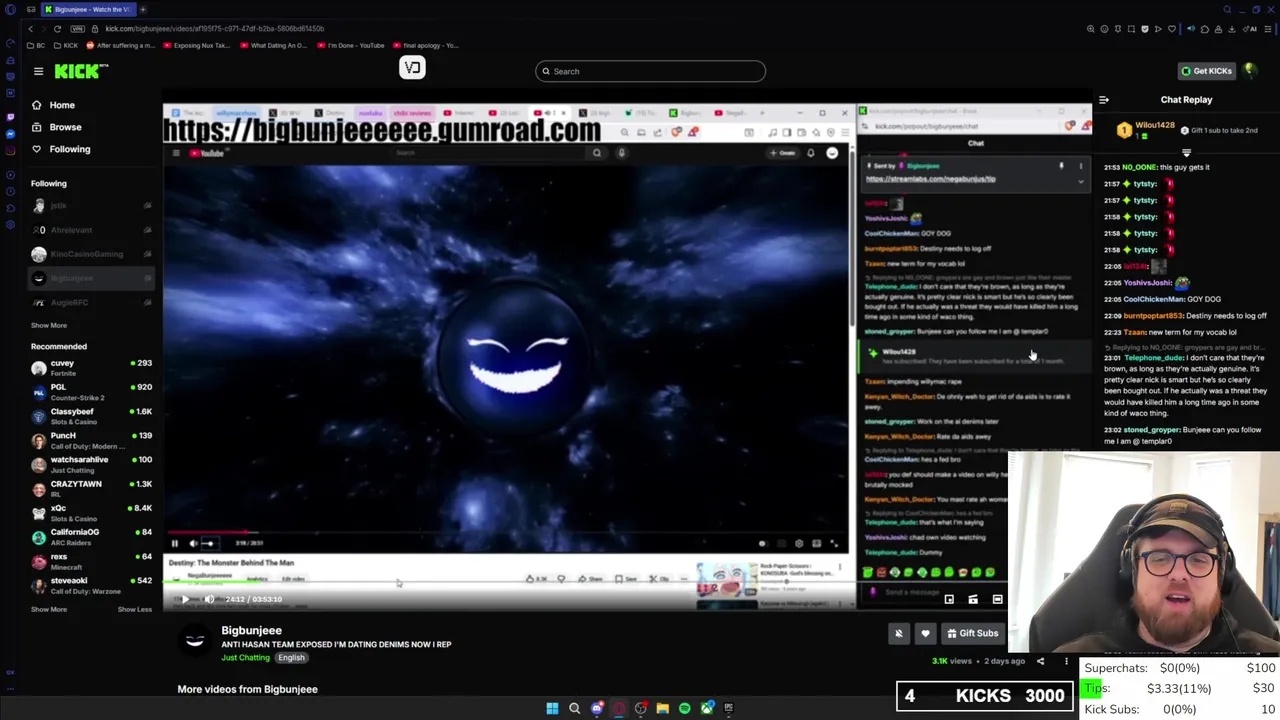
Task: Open the BC bookmarks folder
Action: coord(34,45)
